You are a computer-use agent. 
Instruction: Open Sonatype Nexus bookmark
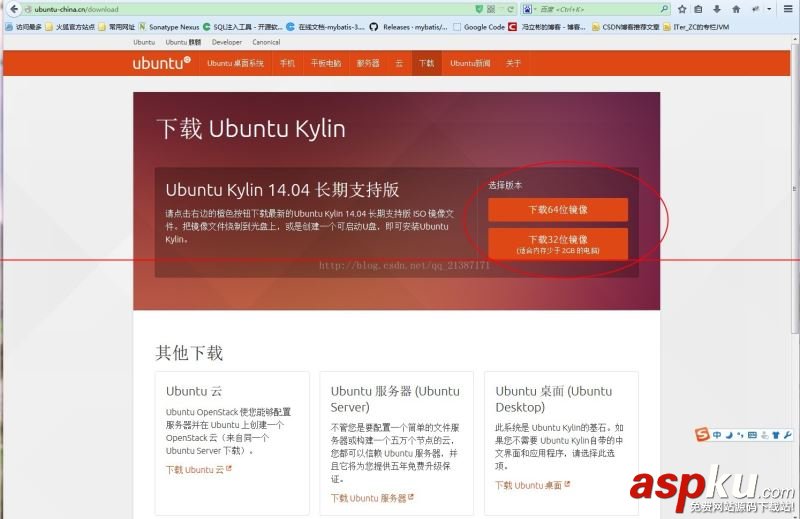pos(169,27)
